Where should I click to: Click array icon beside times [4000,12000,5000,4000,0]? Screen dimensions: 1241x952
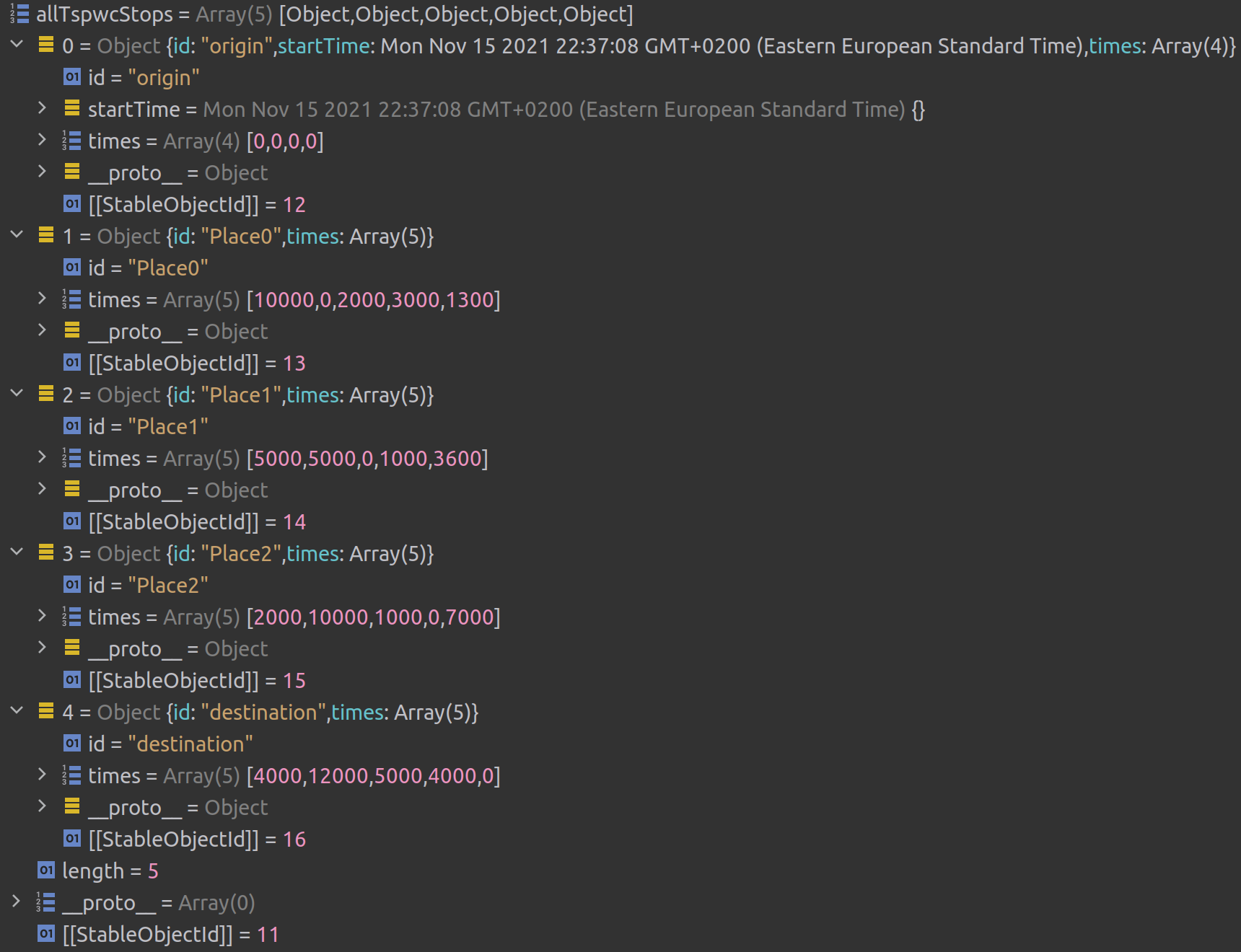click(71, 775)
